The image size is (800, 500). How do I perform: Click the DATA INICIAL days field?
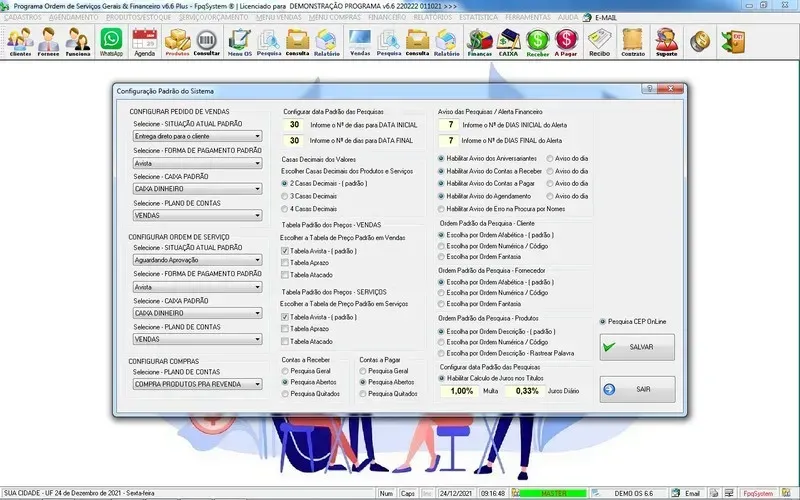click(294, 125)
